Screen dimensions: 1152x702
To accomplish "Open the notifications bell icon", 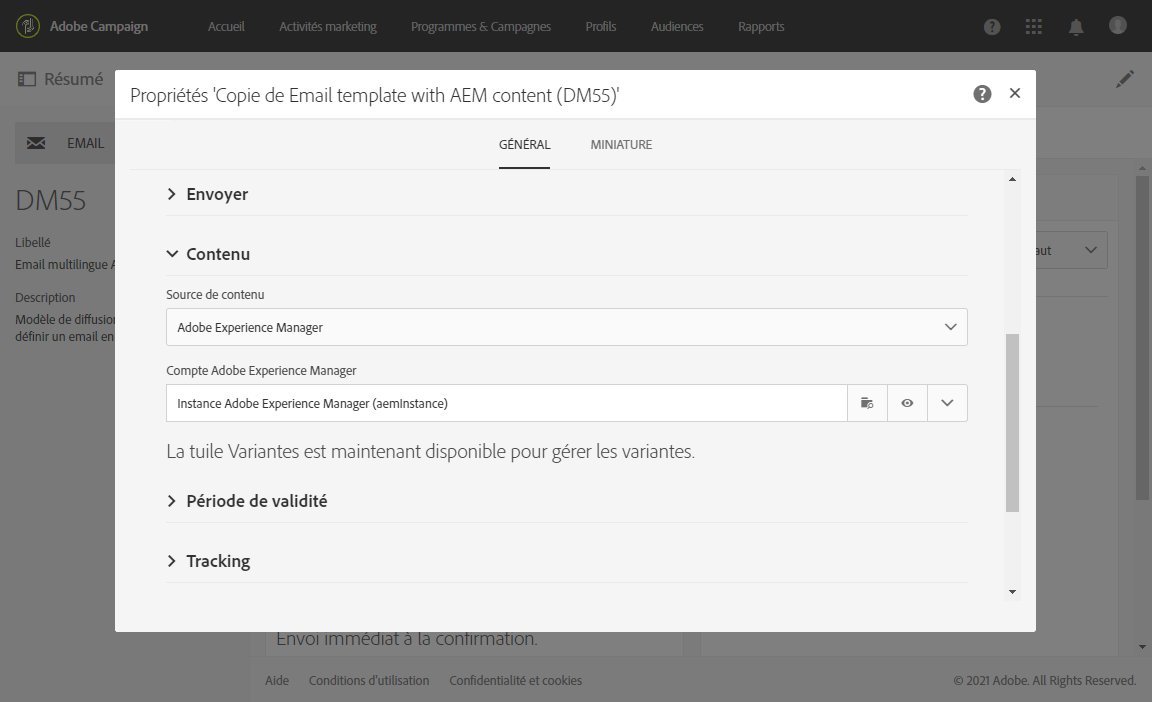I will pos(1076,27).
